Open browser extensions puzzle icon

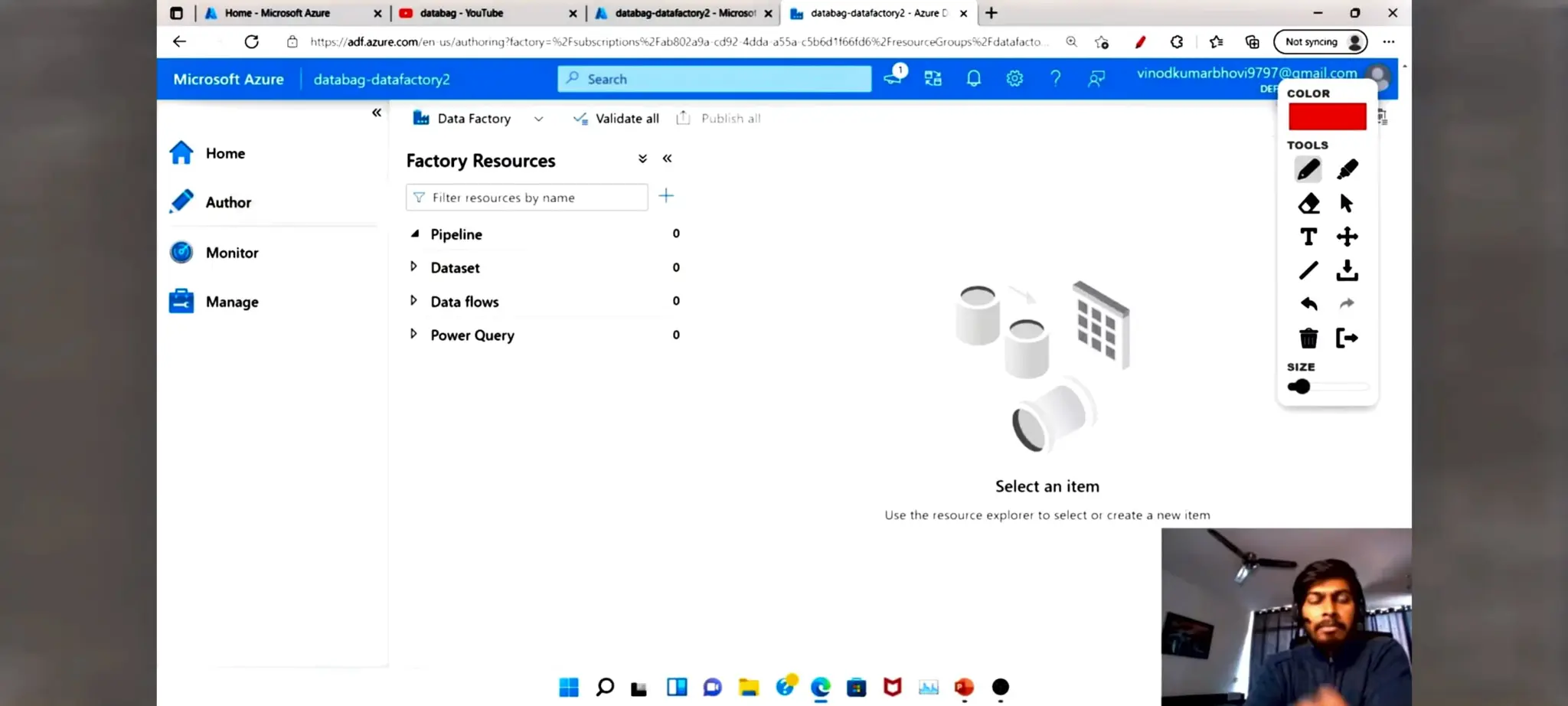coord(1177,42)
